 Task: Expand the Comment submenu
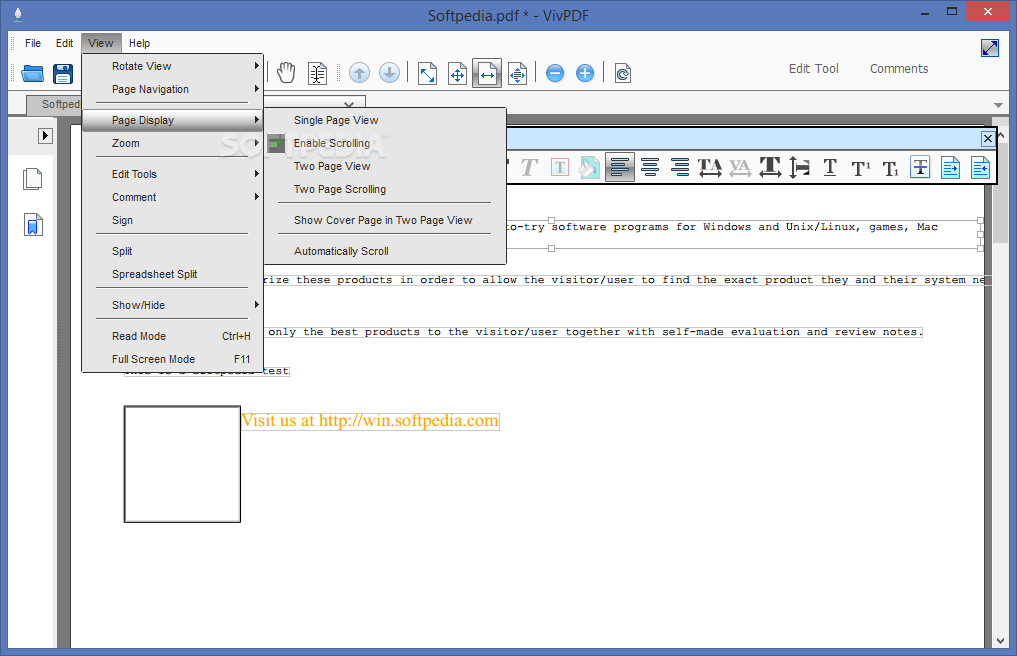(173, 197)
